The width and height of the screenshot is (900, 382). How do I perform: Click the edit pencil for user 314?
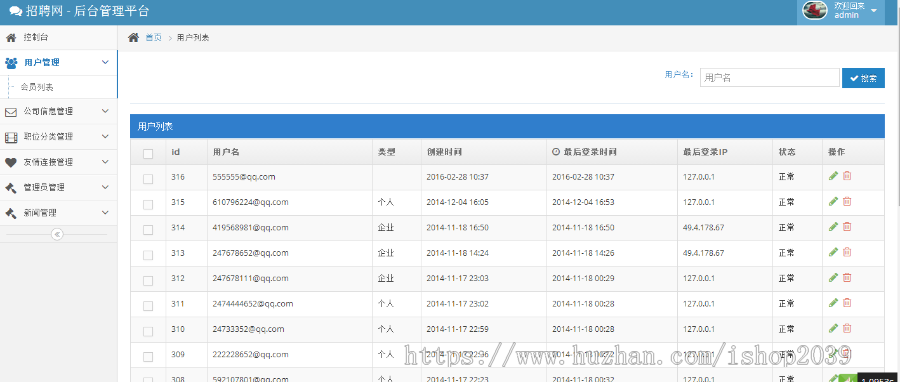tap(833, 227)
